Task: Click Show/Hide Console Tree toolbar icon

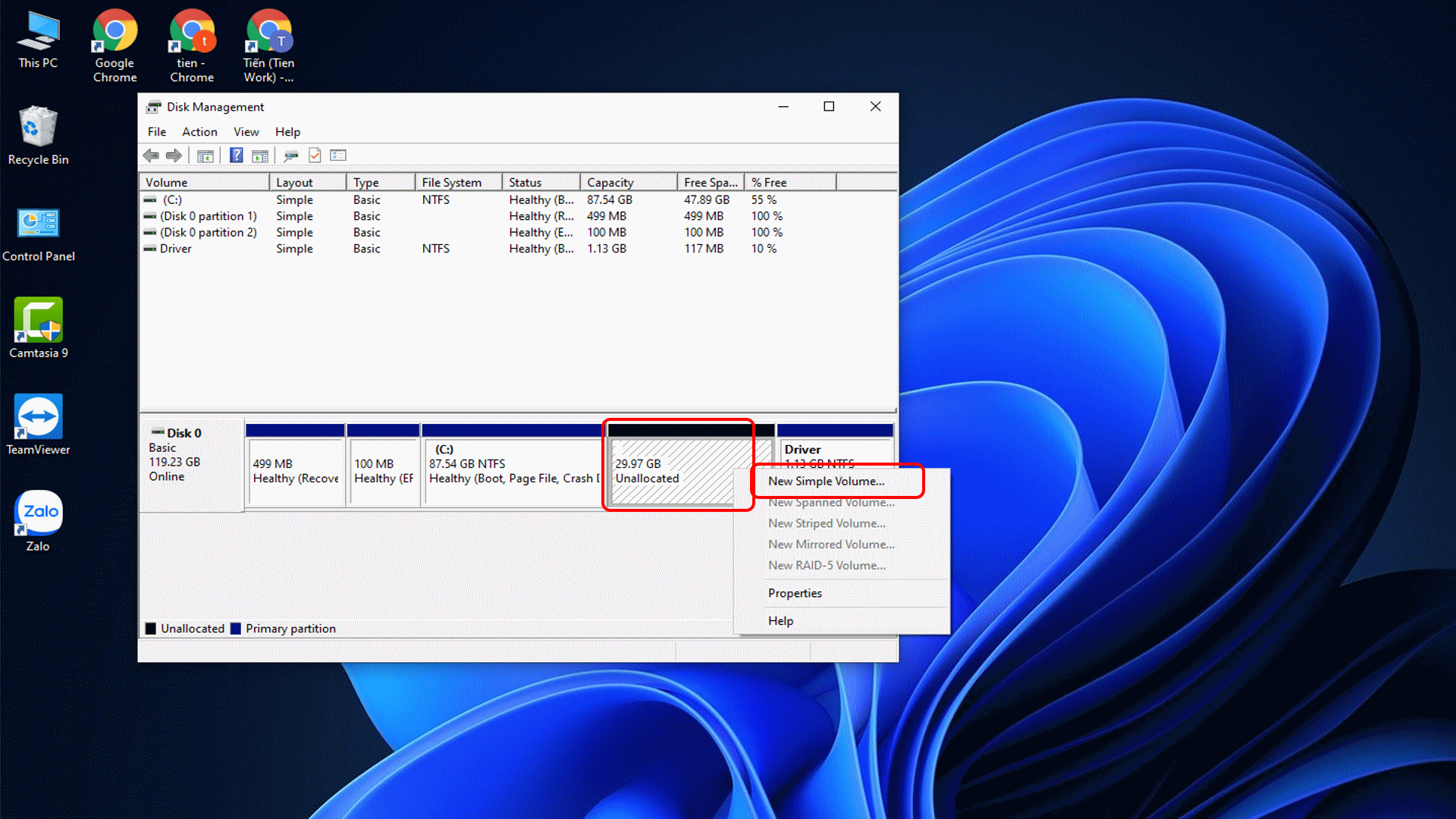Action: [x=205, y=155]
